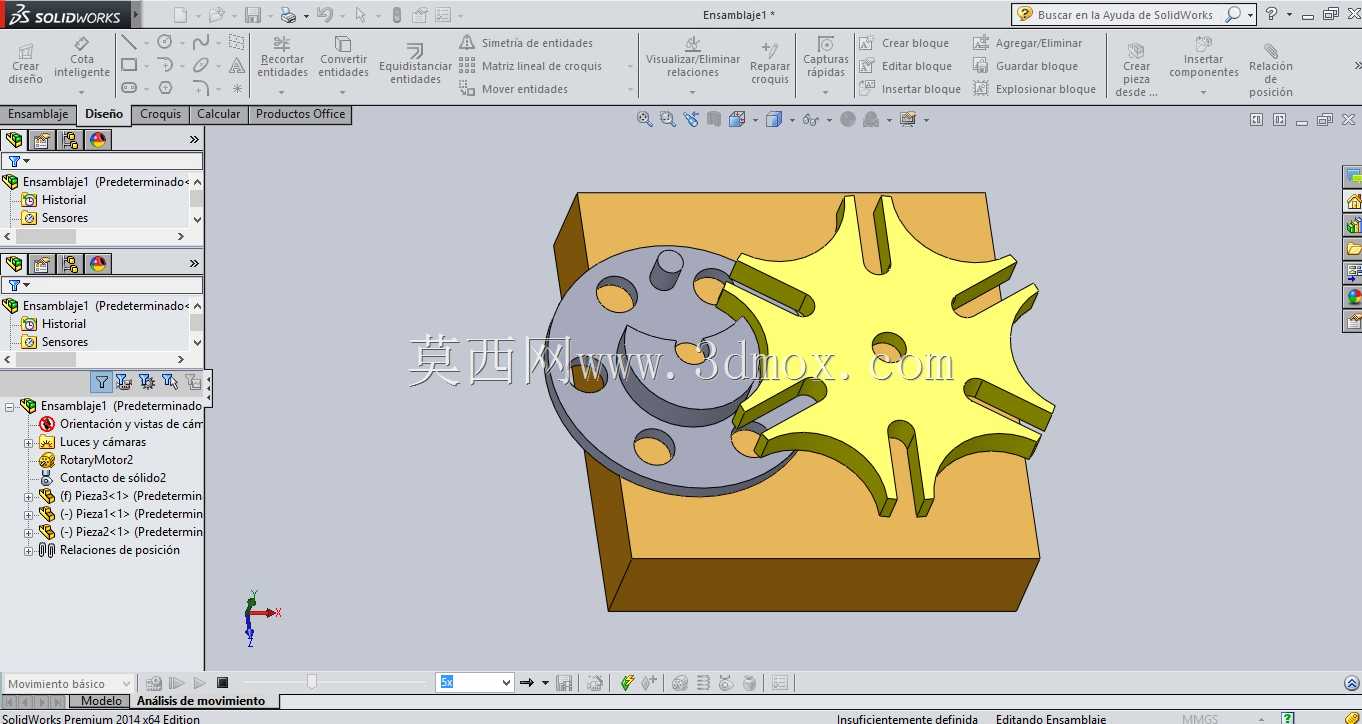Switch to the Croquis ribbon tab
The image size is (1362, 724).
[160, 114]
